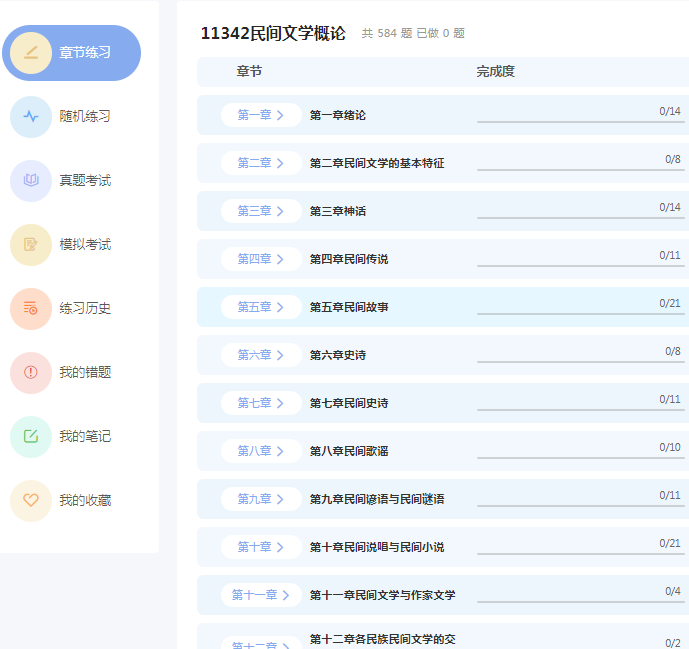The height and width of the screenshot is (649, 689).
Task: Select 第二章民间文学的基本特征 title
Action: tap(377, 163)
